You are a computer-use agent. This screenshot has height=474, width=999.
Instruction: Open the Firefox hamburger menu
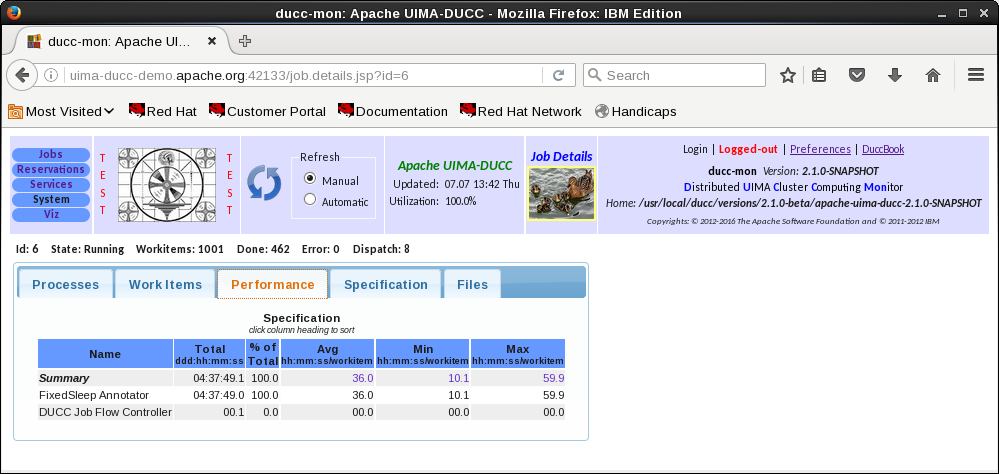pos(976,75)
